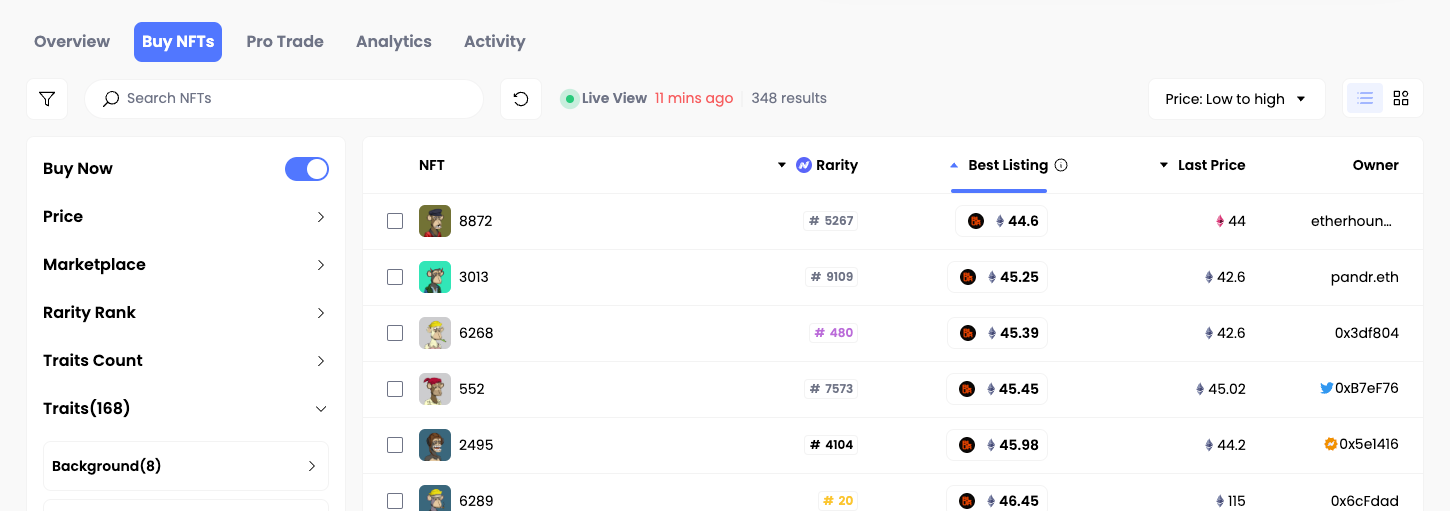
Task: Click rarity rank badge # 7573
Action: (x=831, y=389)
